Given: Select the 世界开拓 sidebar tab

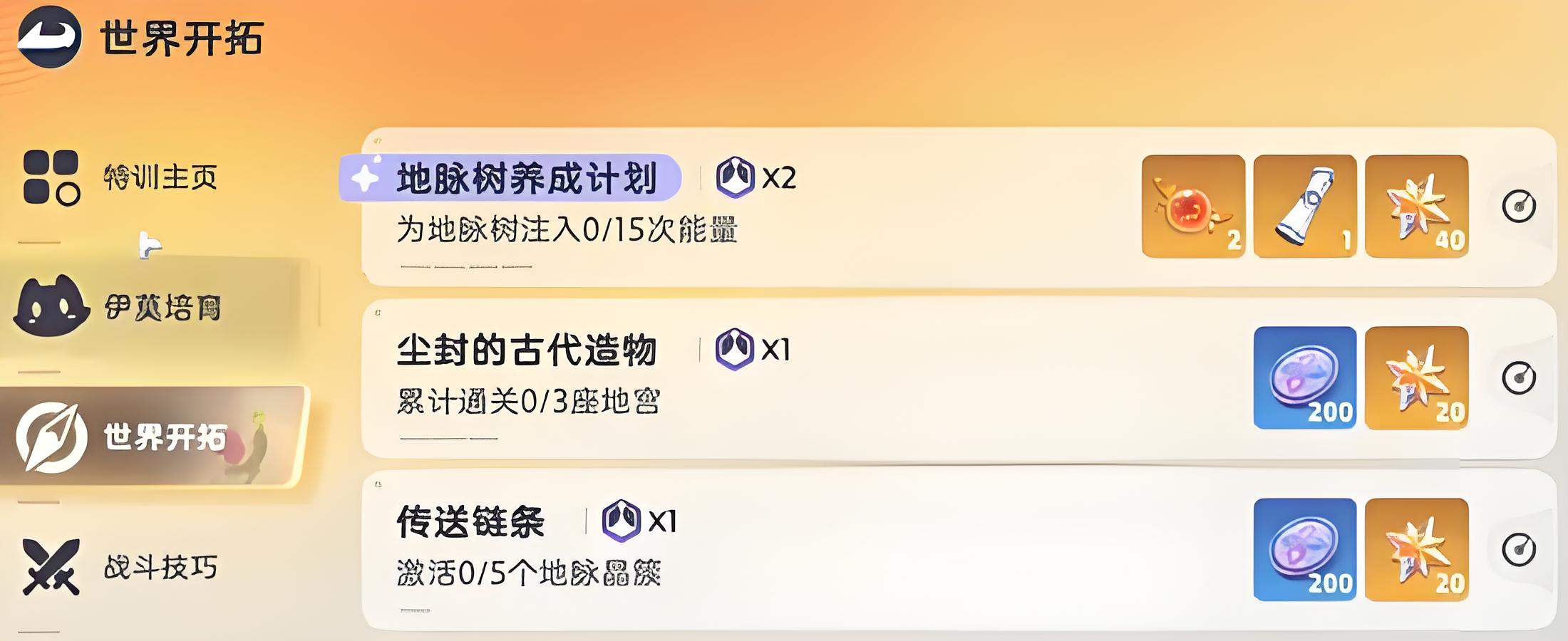Looking at the screenshot, I should click(164, 437).
